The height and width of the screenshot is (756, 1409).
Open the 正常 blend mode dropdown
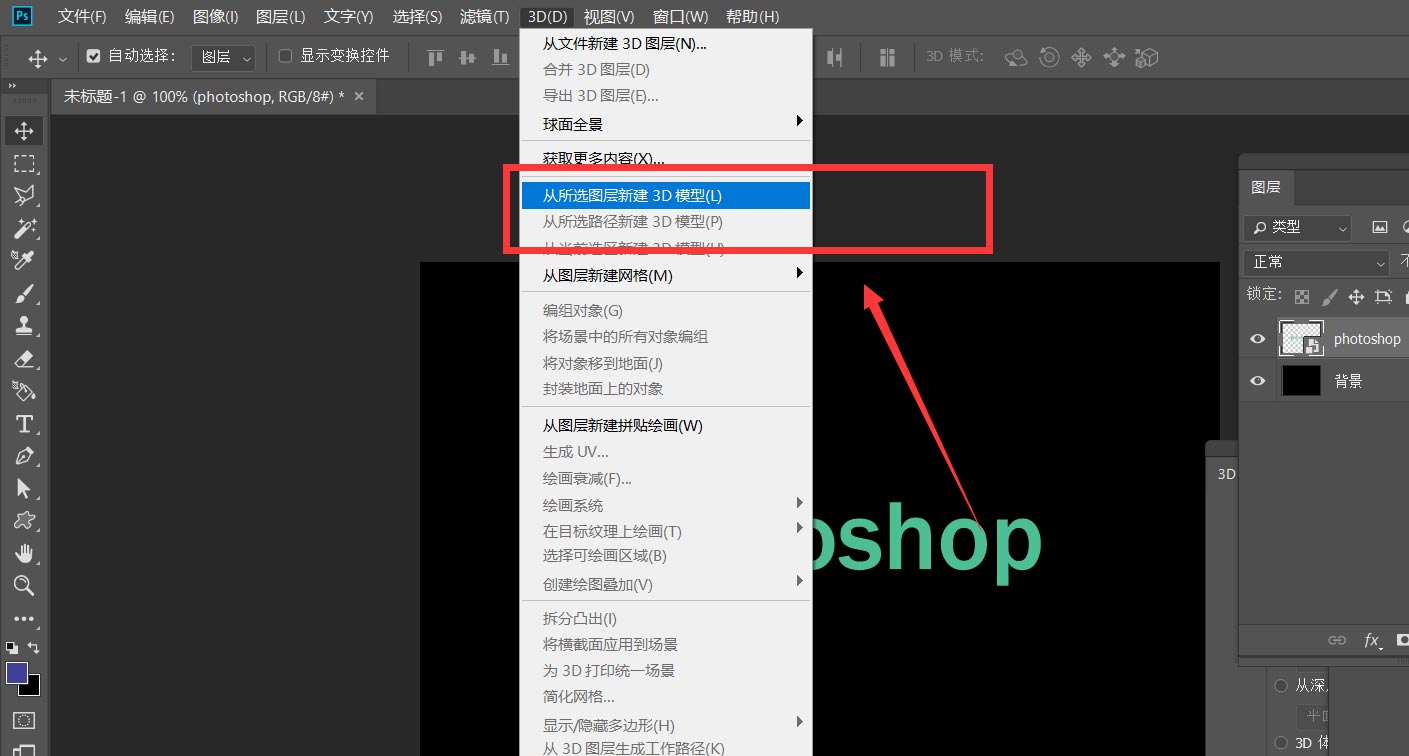coord(1314,262)
